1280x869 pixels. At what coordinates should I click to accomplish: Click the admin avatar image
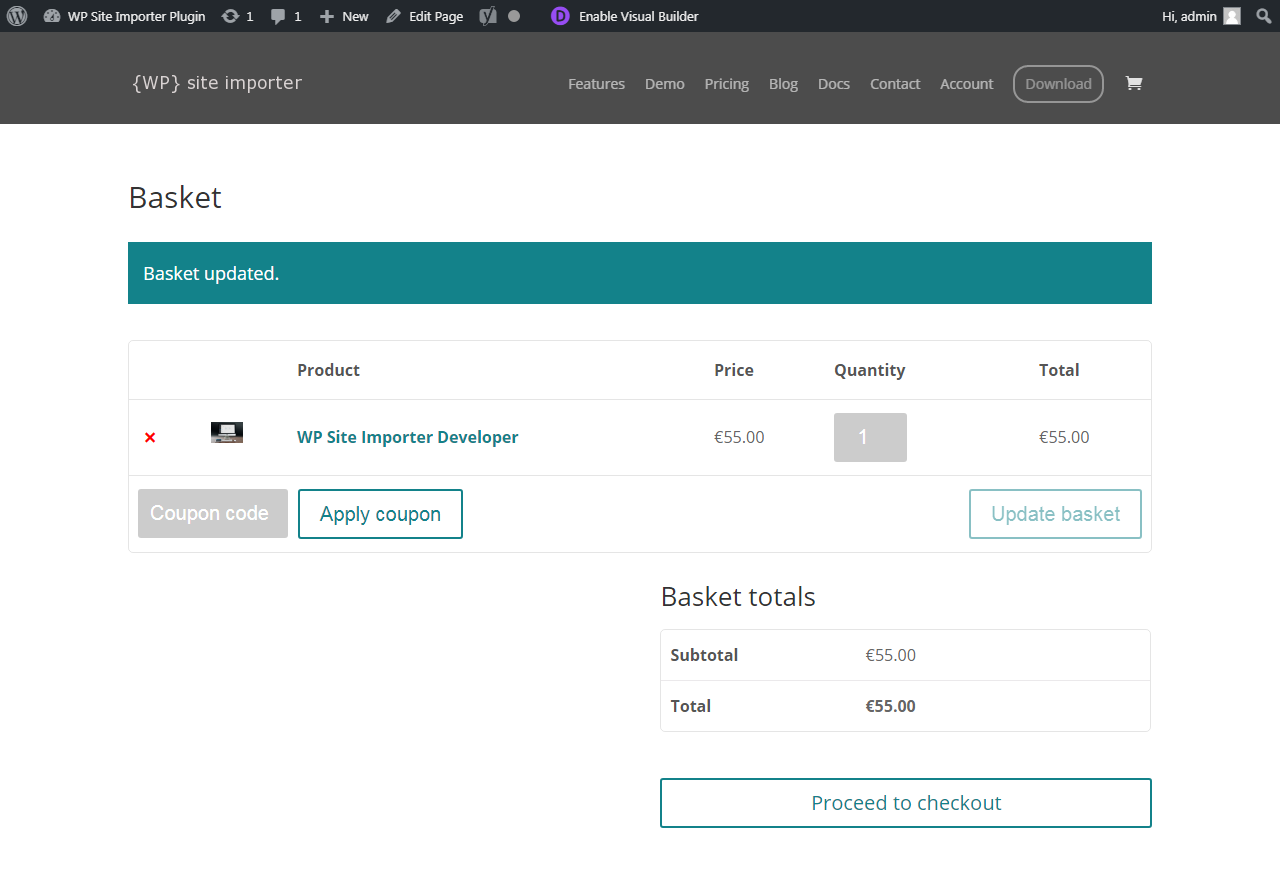pyautogui.click(x=1232, y=16)
